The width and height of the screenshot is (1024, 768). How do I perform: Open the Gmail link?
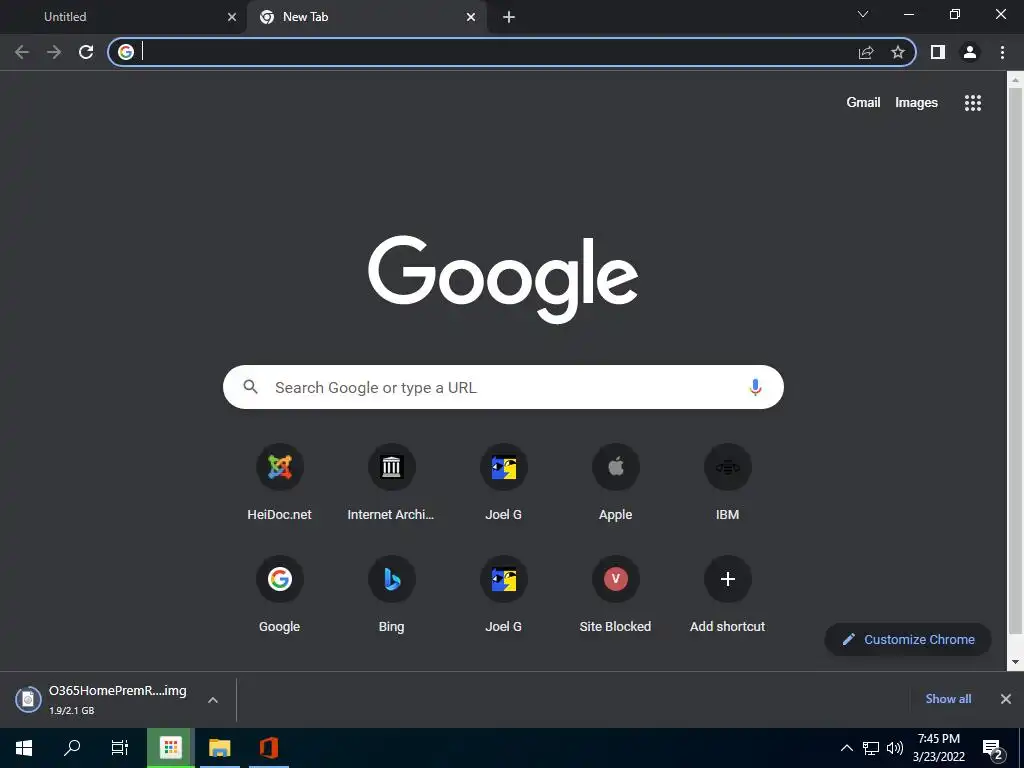pyautogui.click(x=863, y=103)
